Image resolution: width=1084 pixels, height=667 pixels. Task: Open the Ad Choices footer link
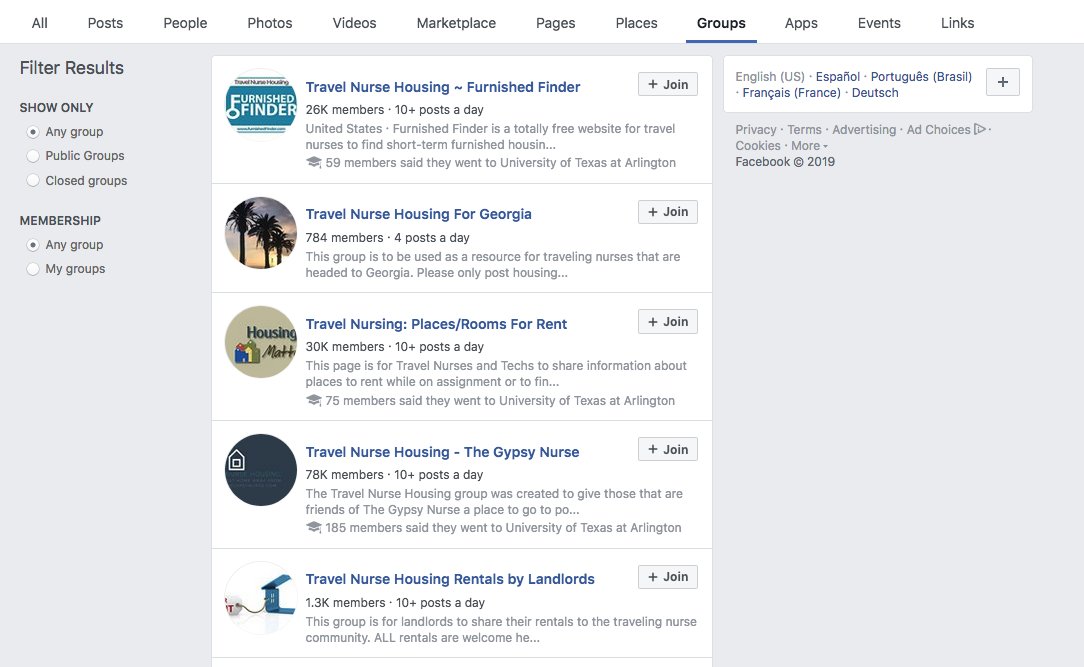point(938,129)
